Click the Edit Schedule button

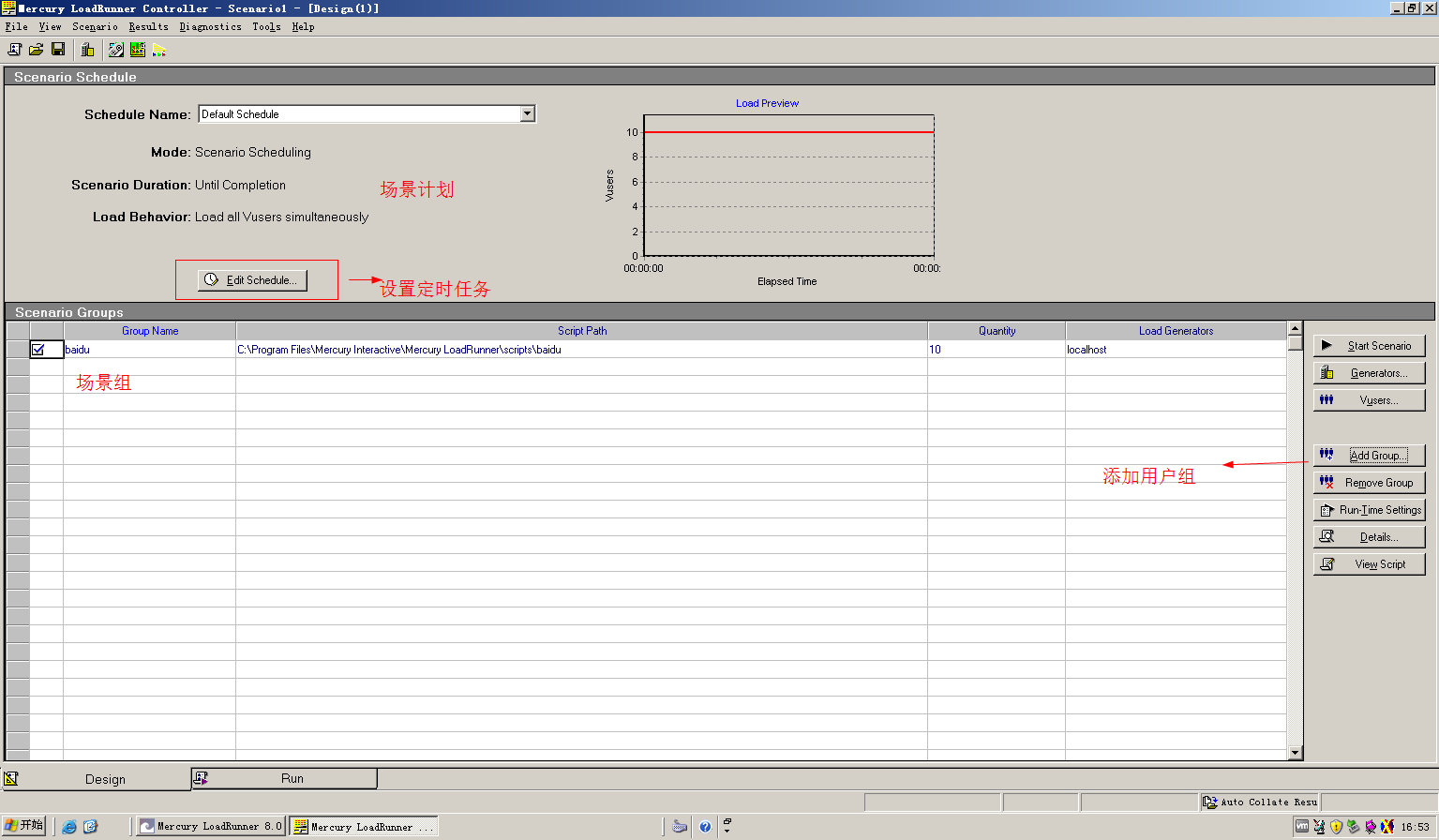tap(252, 279)
